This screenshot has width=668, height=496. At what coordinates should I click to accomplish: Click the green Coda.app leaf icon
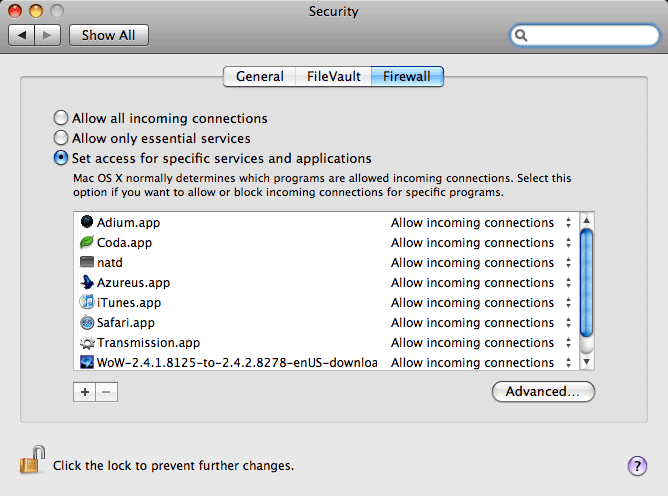pos(87,242)
